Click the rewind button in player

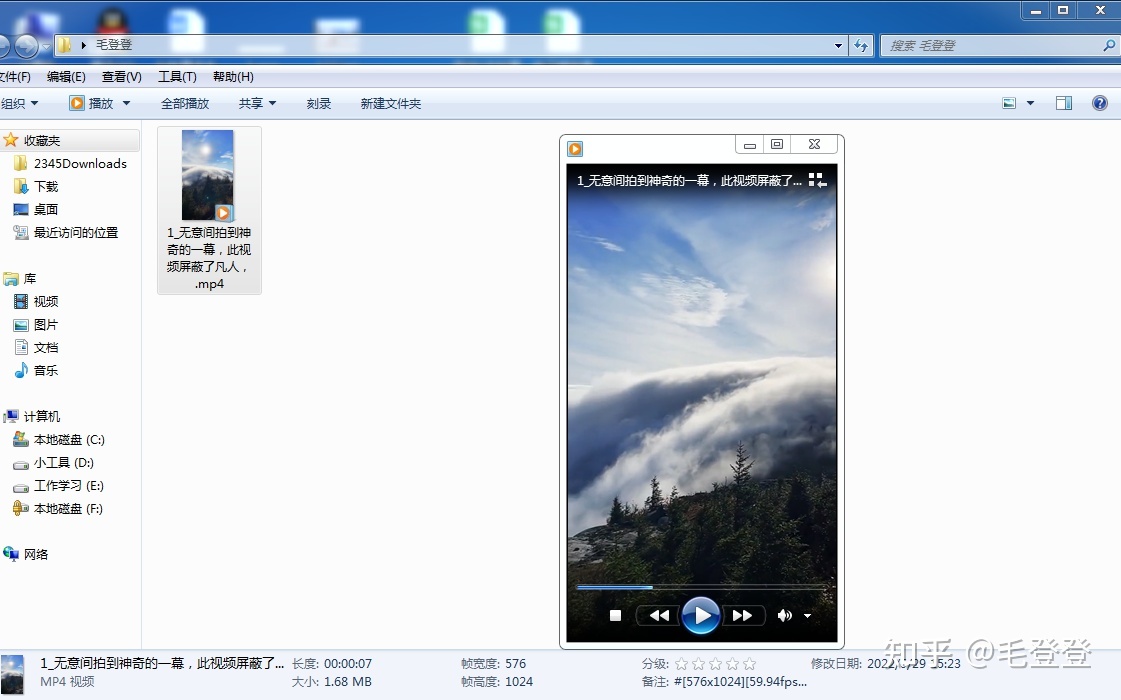(x=659, y=616)
